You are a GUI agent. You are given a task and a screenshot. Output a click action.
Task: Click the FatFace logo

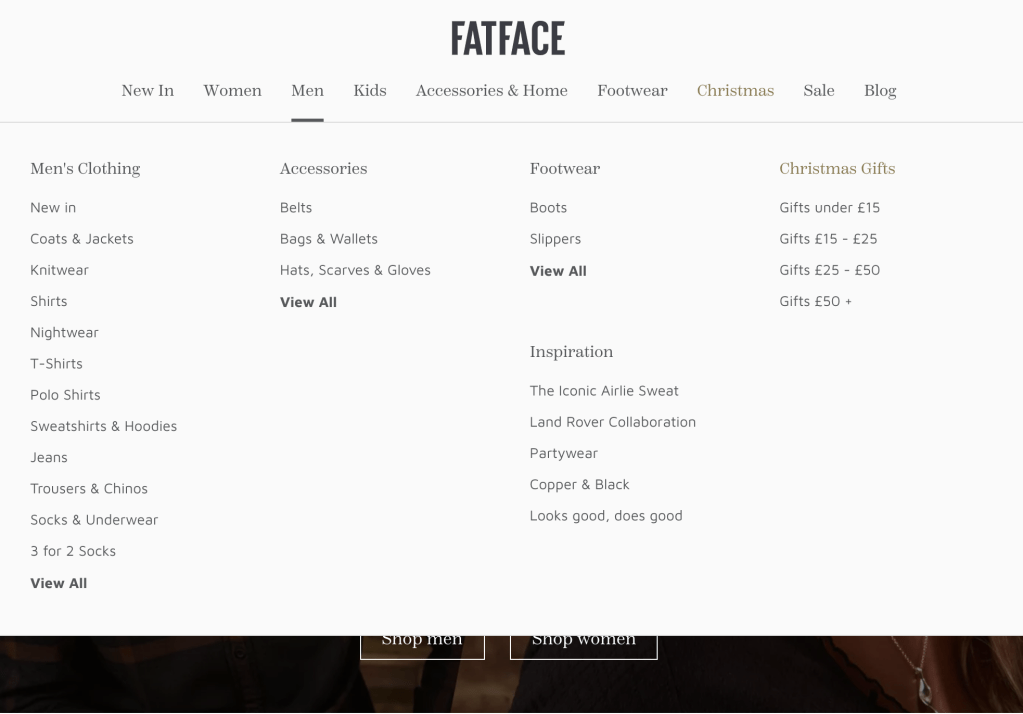(x=507, y=39)
